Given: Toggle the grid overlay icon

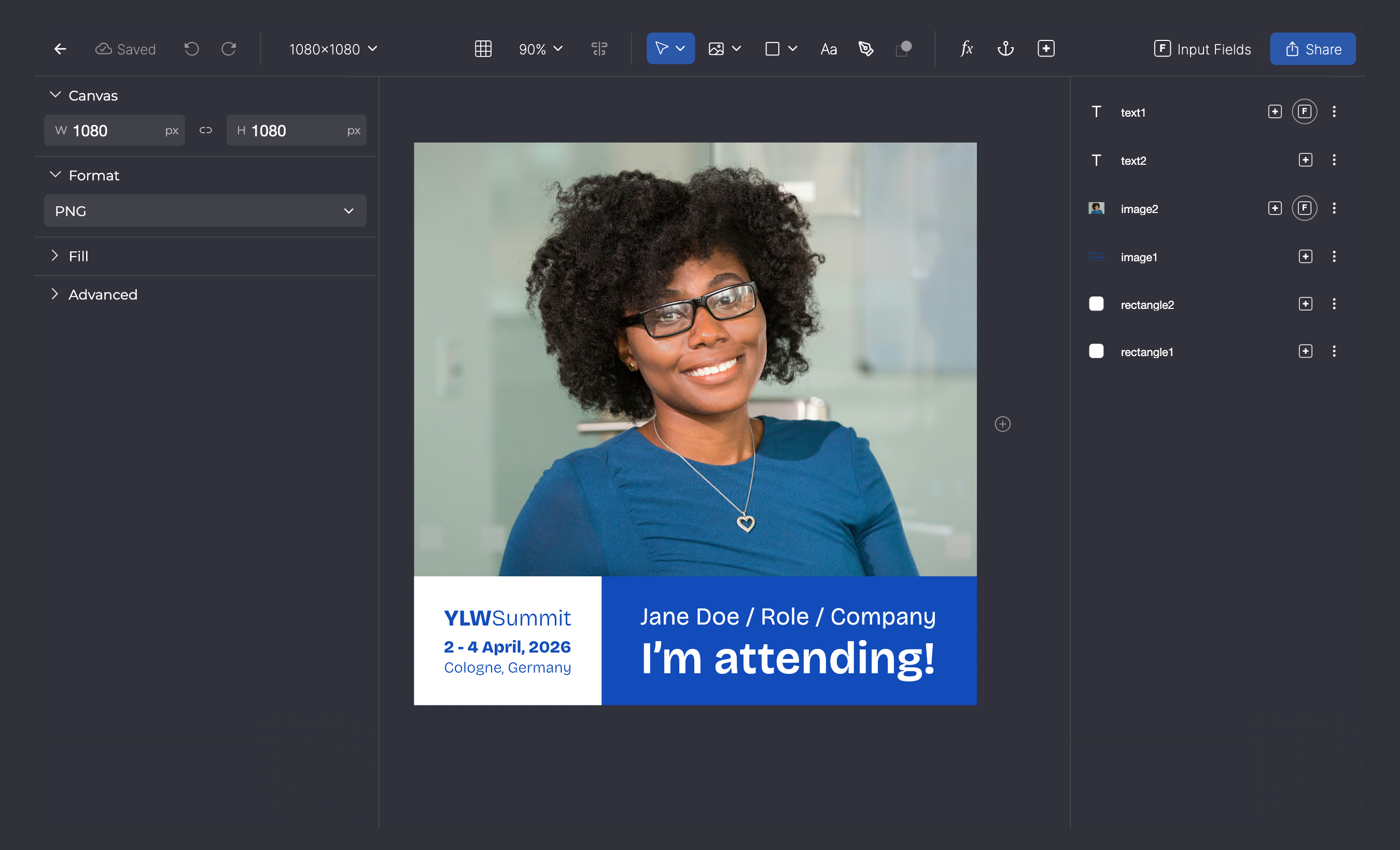Looking at the screenshot, I should coord(483,49).
